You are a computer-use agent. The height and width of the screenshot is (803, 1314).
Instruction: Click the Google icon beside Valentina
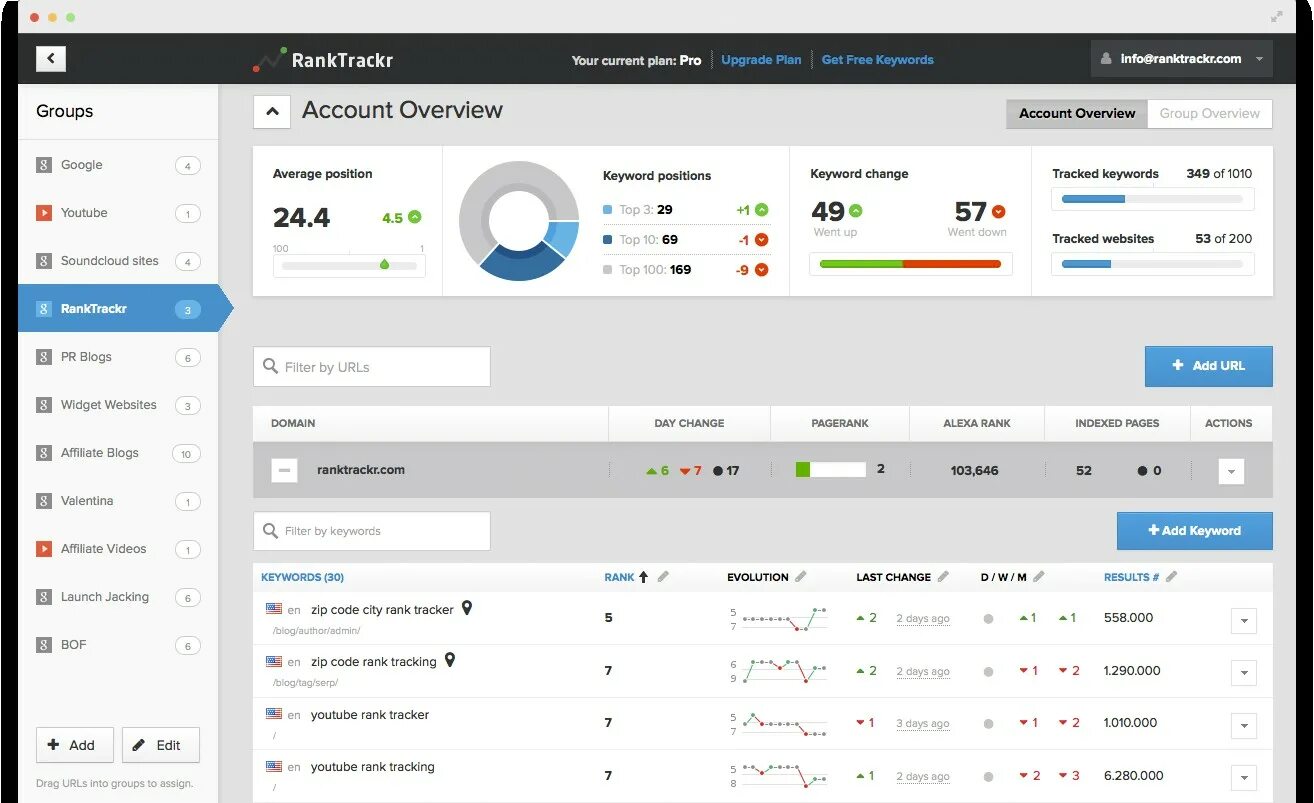point(43,501)
